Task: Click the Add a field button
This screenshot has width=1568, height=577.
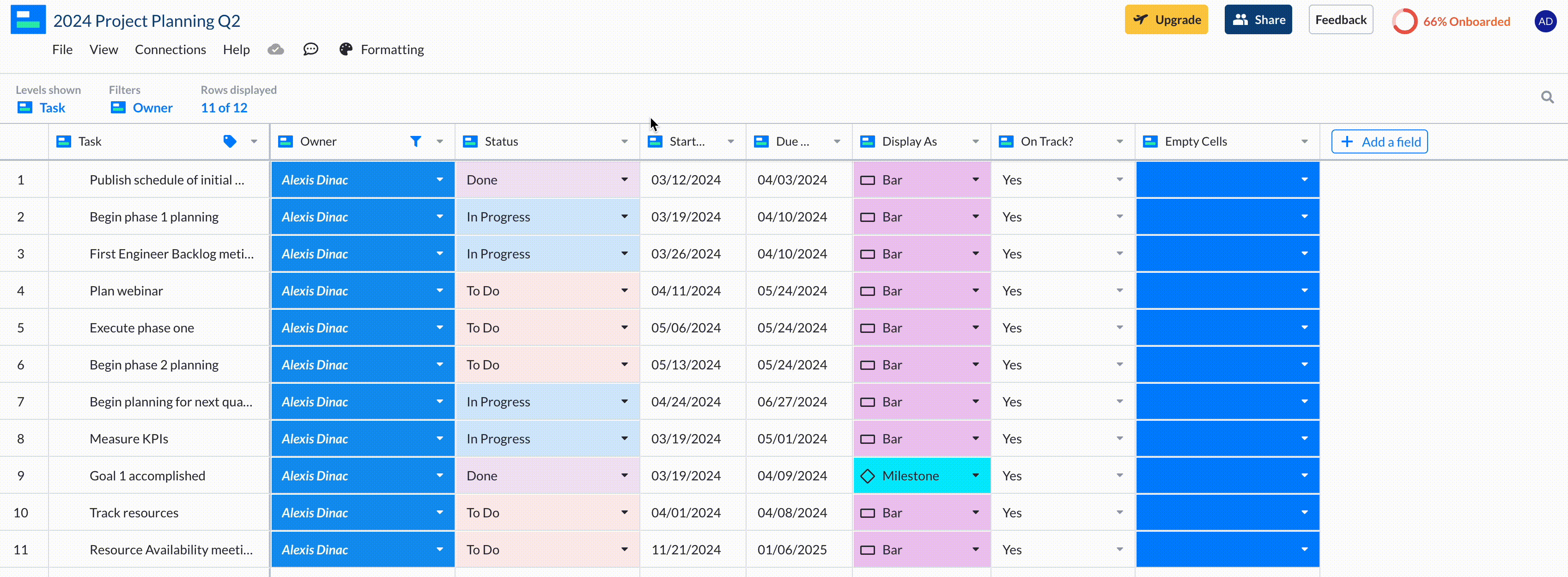Action: [1380, 141]
